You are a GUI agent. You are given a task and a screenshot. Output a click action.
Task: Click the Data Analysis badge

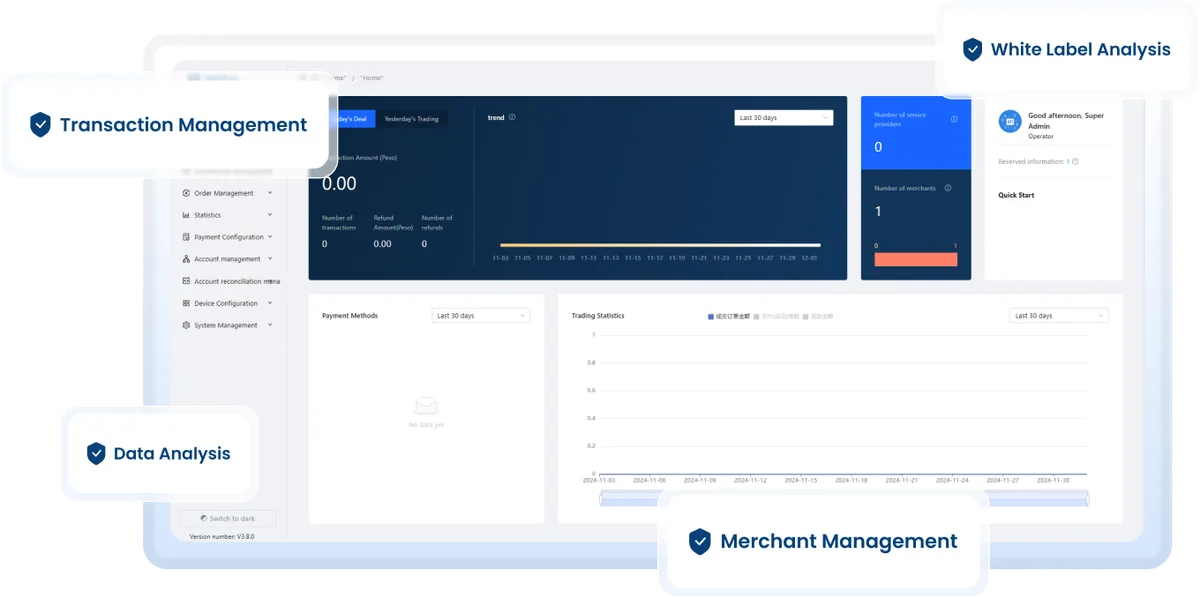[x=160, y=454]
